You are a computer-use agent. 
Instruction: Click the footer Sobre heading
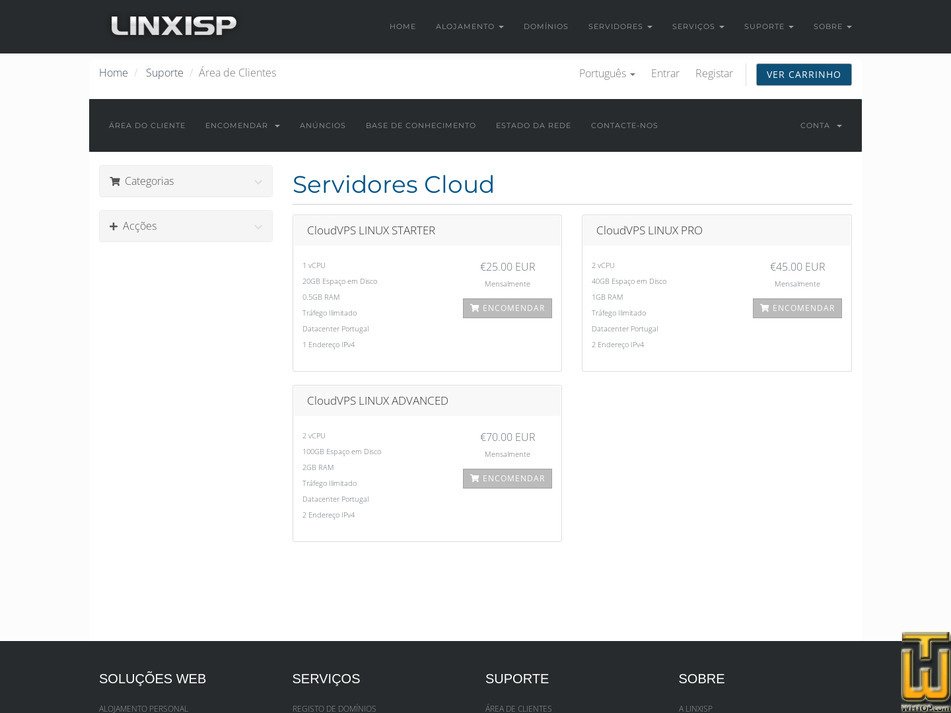pyautogui.click(x=701, y=679)
